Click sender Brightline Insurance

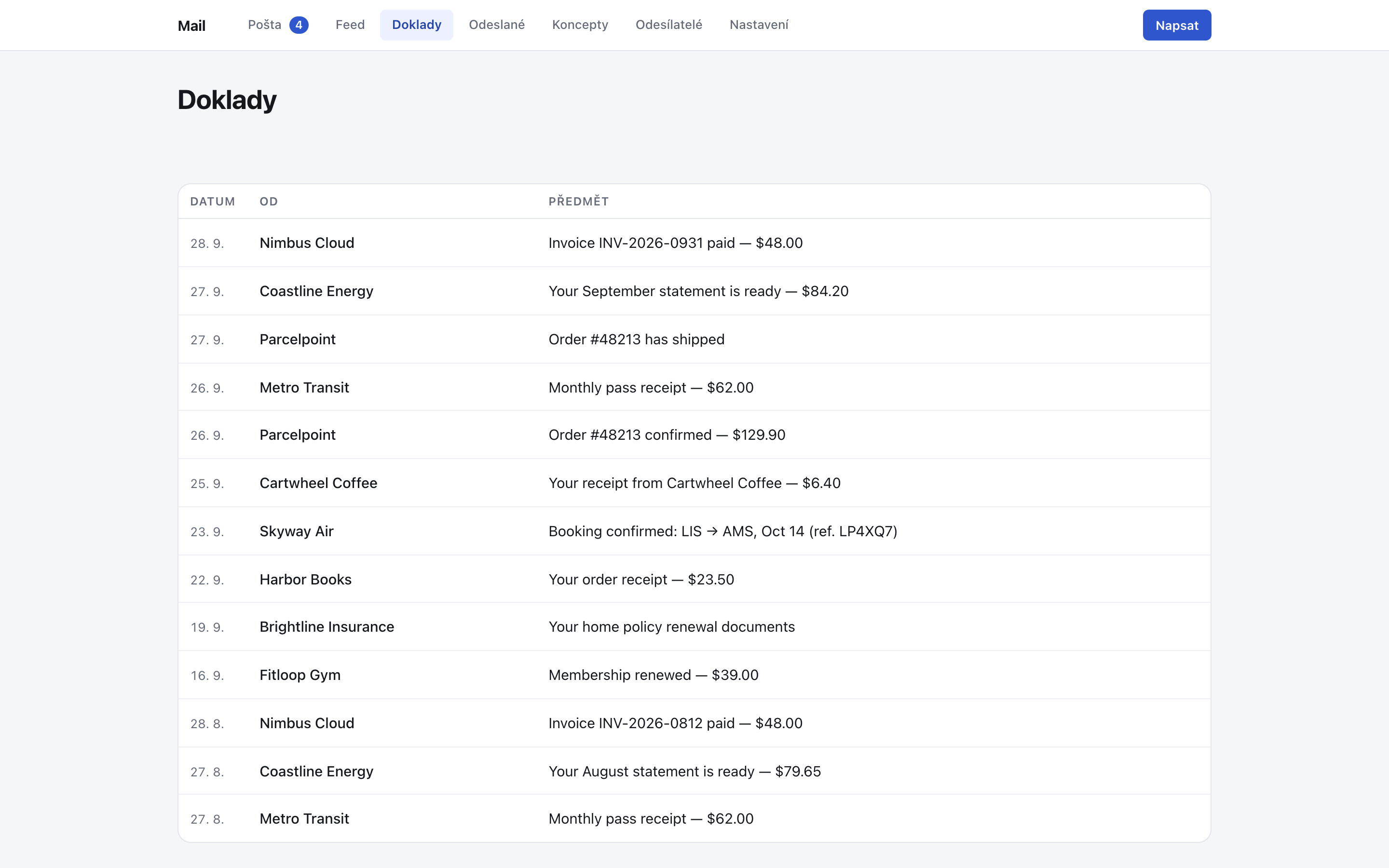pyautogui.click(x=327, y=626)
